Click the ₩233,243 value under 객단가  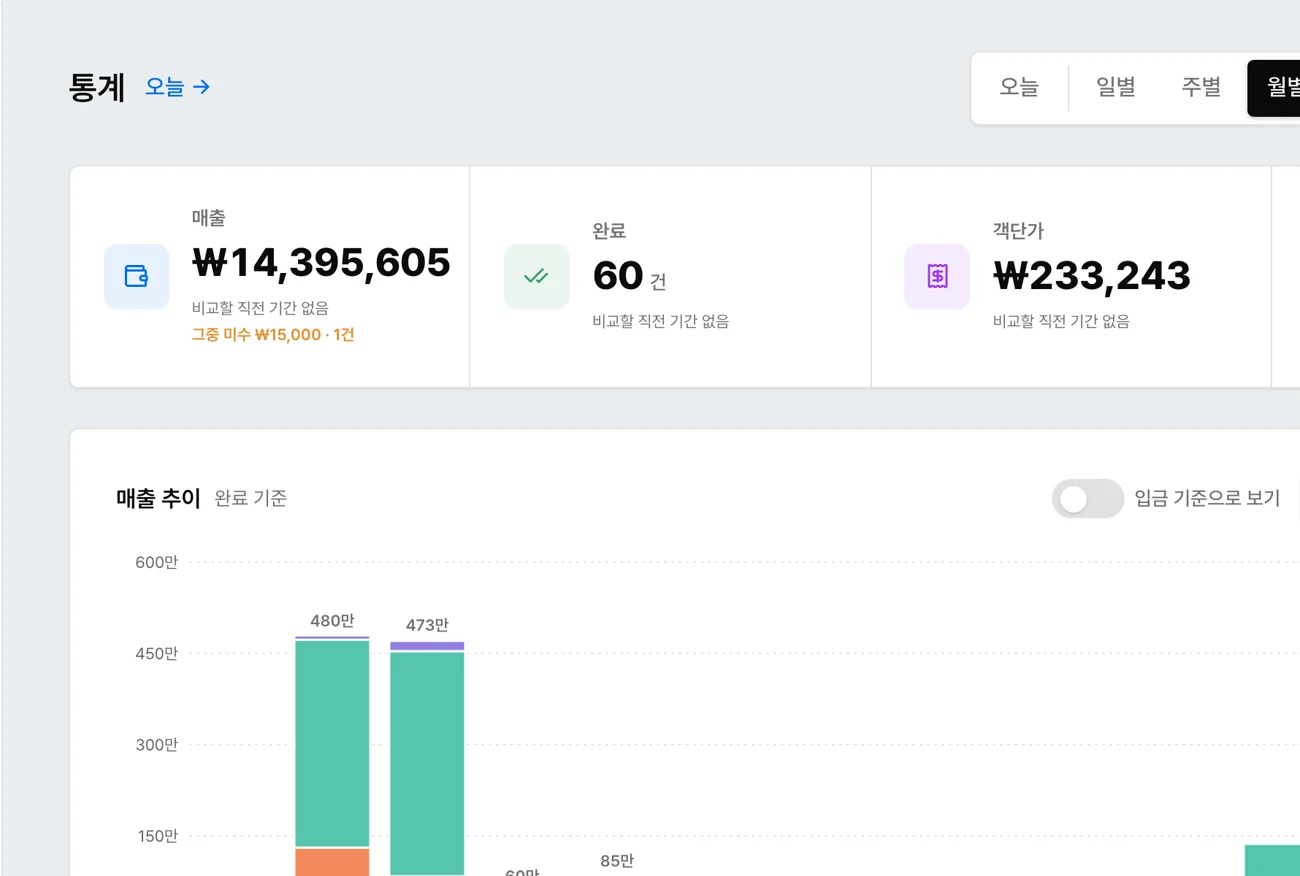pos(1092,276)
